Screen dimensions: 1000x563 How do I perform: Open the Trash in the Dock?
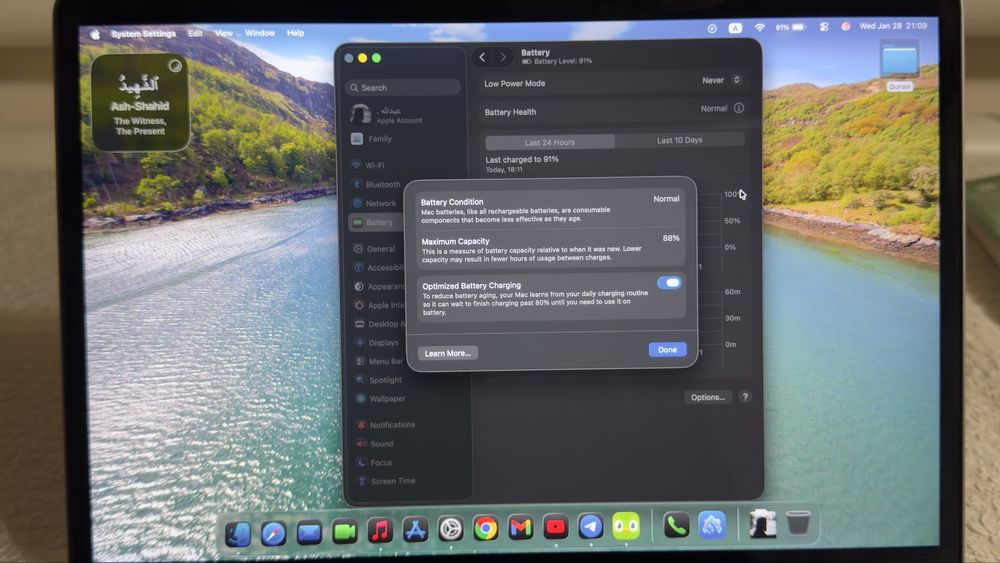click(x=798, y=523)
